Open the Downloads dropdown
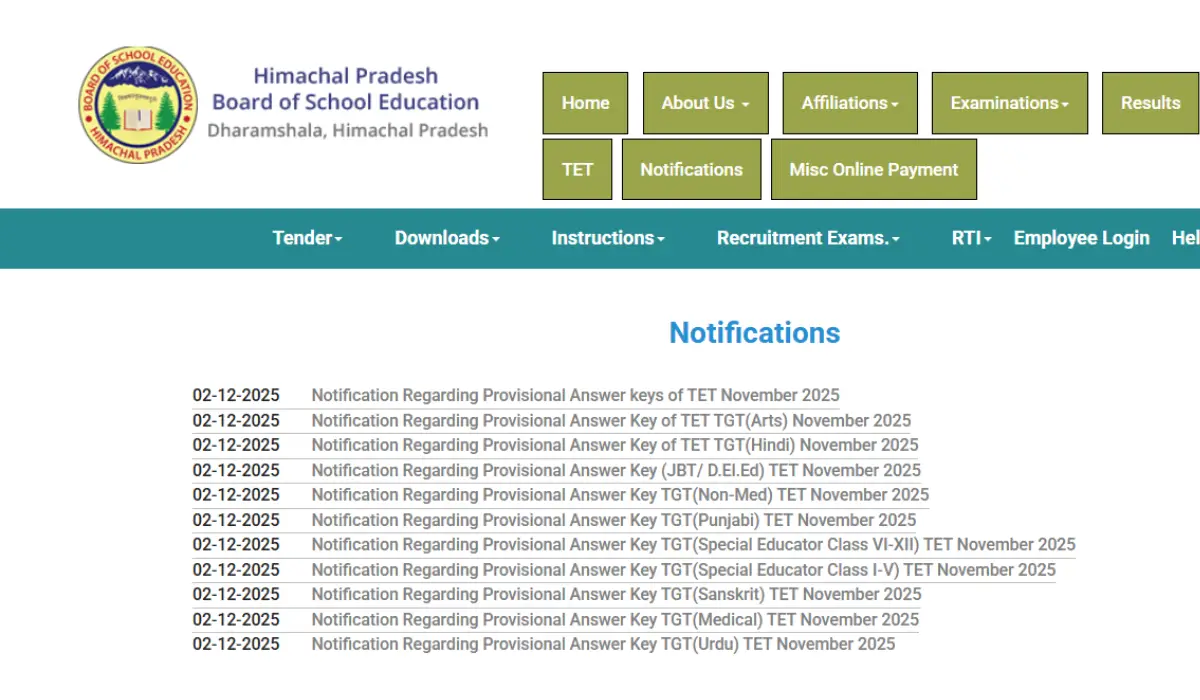This screenshot has height=700, width=1200. [447, 238]
